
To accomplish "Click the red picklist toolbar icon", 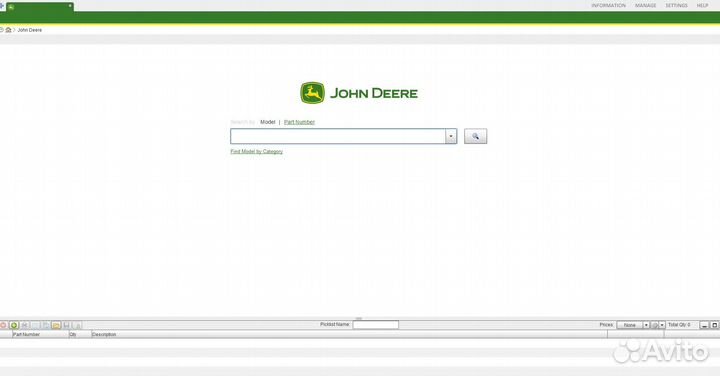I will pos(3,325).
